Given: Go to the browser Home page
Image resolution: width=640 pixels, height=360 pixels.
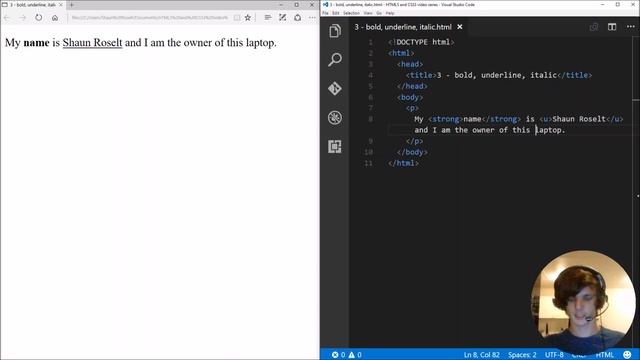Looking at the screenshot, I should (55, 18).
